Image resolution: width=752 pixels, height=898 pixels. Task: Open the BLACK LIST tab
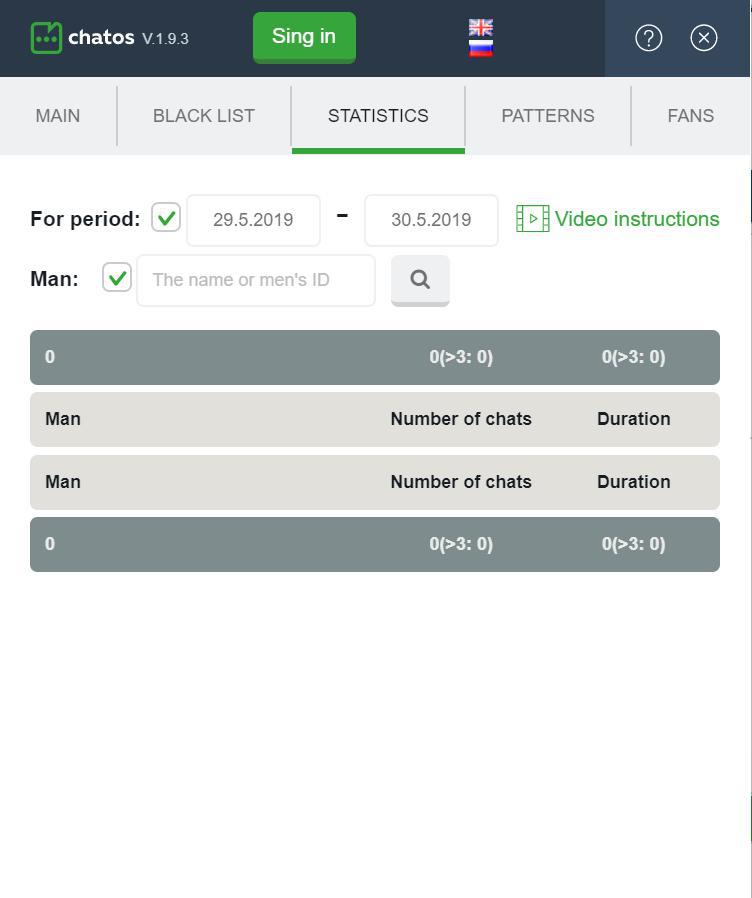click(204, 116)
